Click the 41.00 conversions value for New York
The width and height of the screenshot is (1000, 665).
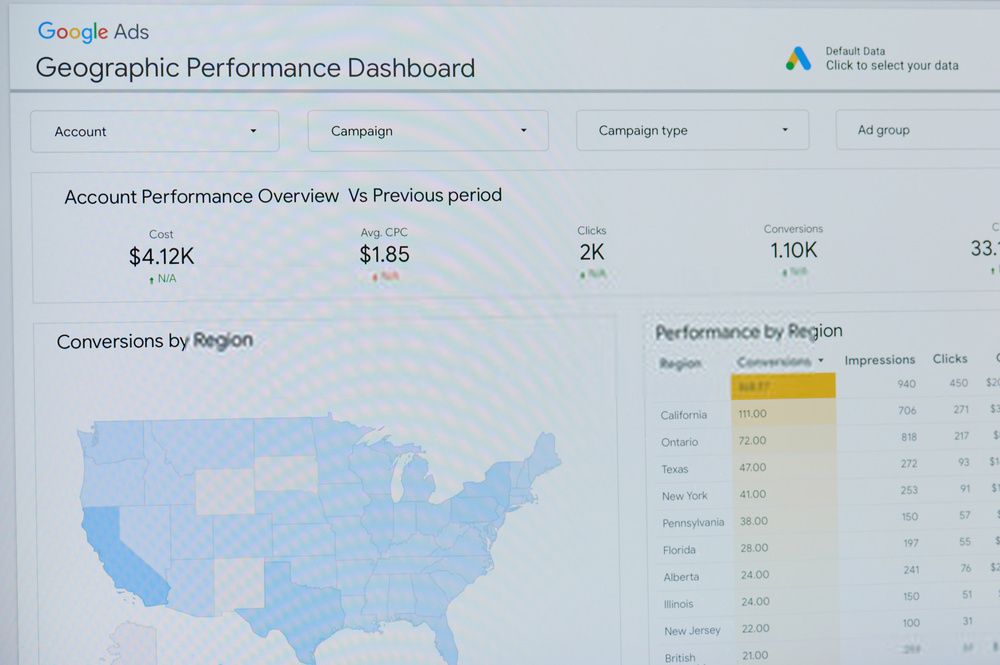(x=753, y=494)
